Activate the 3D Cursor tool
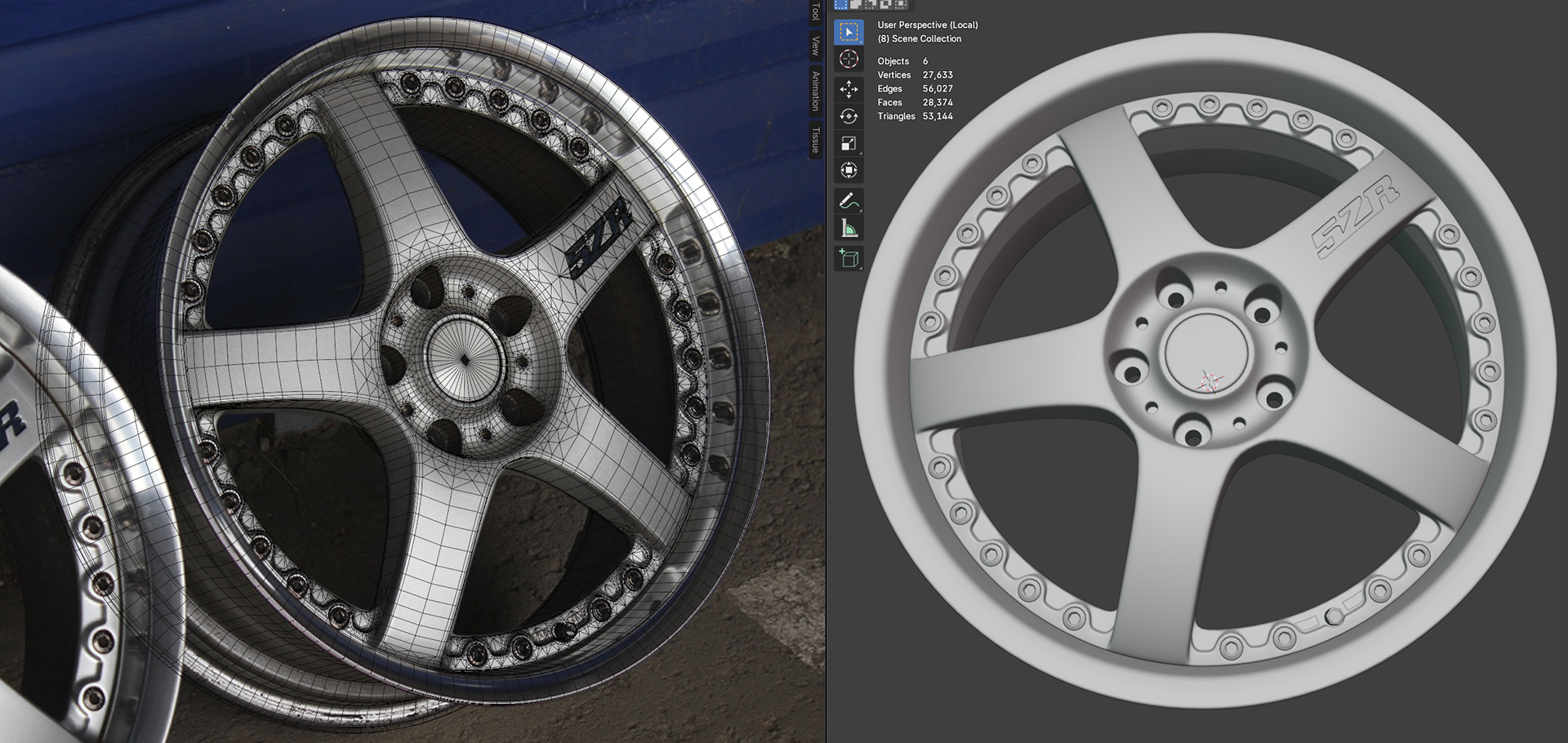 [x=849, y=59]
